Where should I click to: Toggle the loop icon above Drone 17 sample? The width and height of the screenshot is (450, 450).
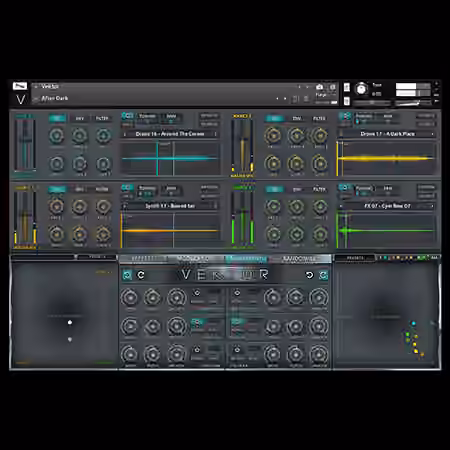click(345, 116)
